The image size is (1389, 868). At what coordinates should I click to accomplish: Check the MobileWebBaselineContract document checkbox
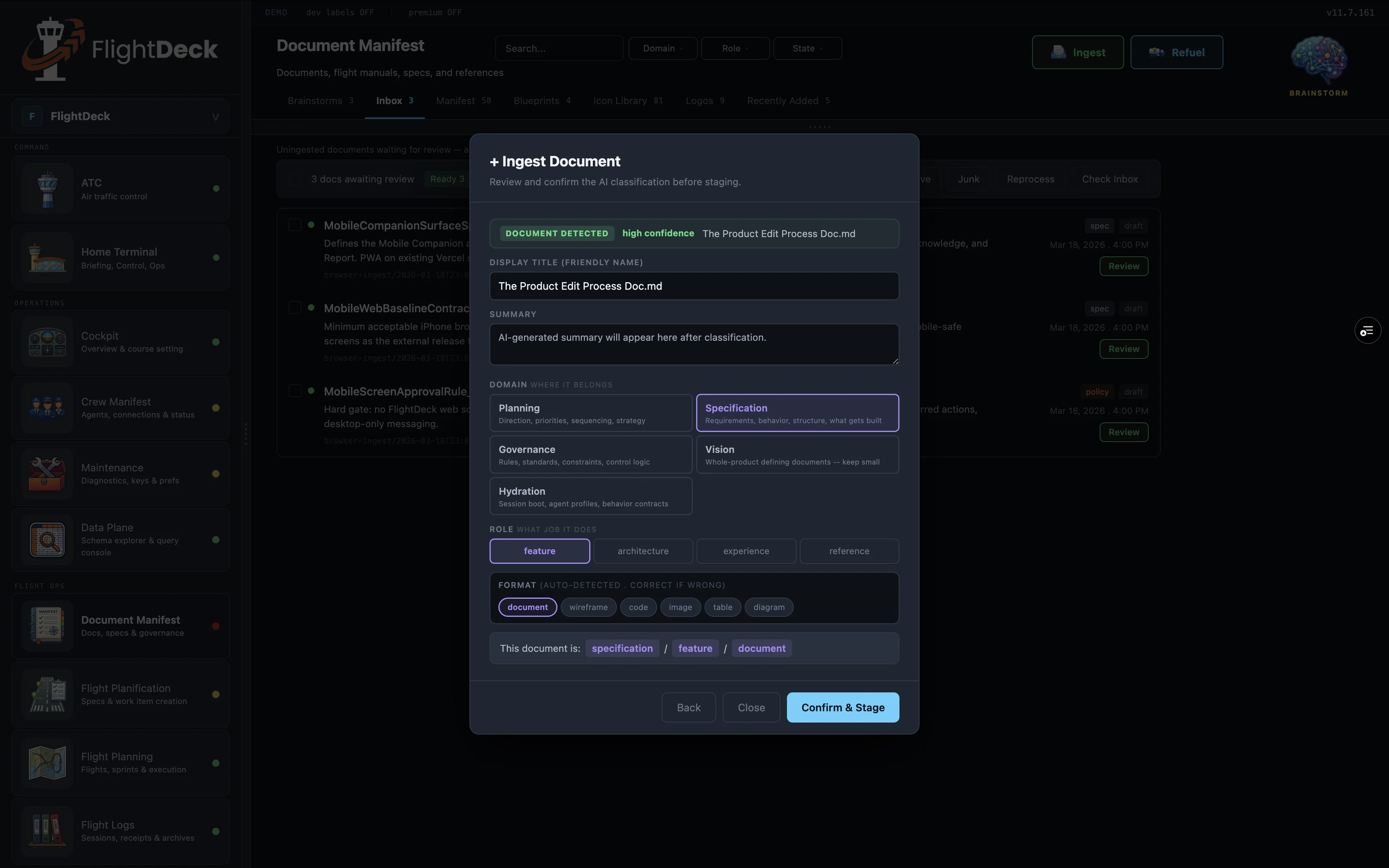(x=295, y=307)
